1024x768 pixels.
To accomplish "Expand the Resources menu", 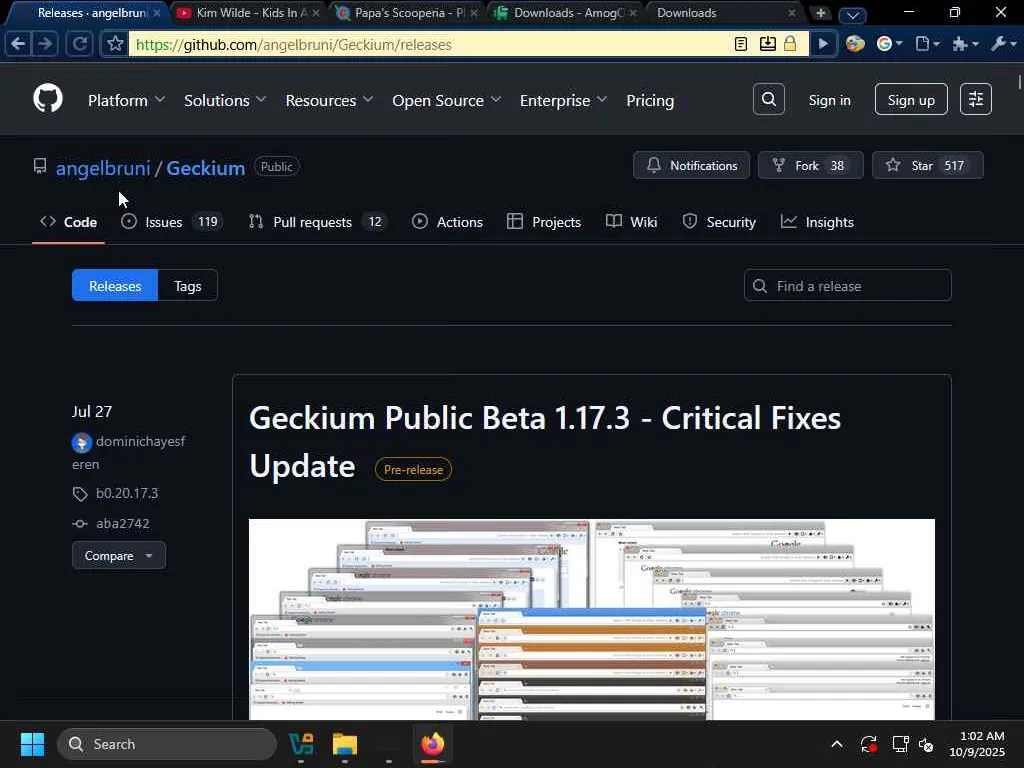I will point(329,101).
